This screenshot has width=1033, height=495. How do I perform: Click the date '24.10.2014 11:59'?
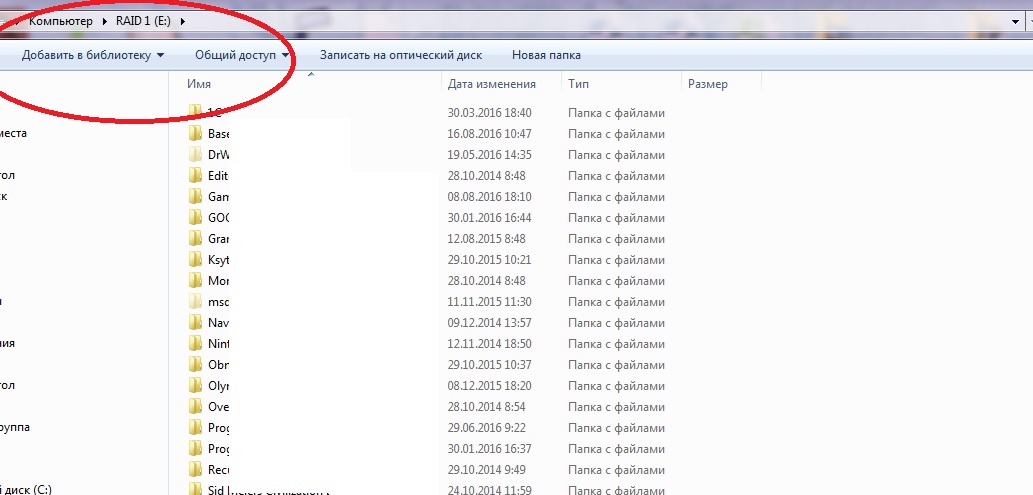[x=489, y=490]
